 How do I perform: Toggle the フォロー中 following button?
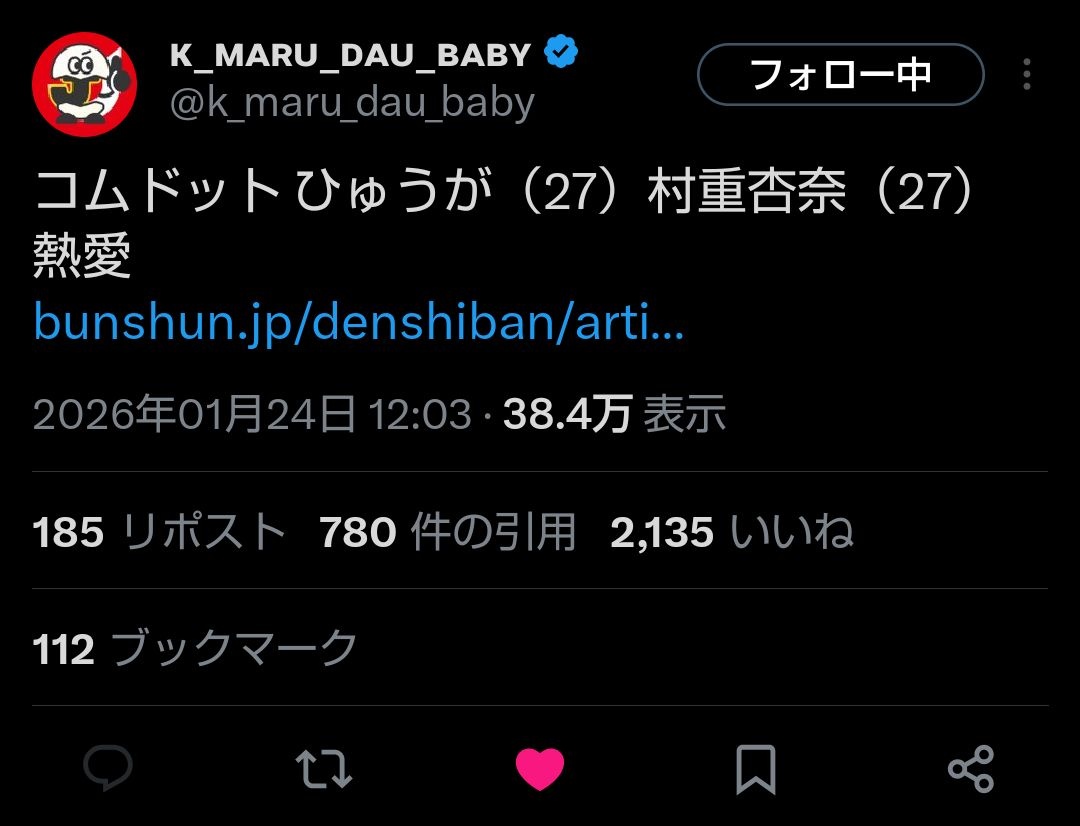[x=840, y=74]
